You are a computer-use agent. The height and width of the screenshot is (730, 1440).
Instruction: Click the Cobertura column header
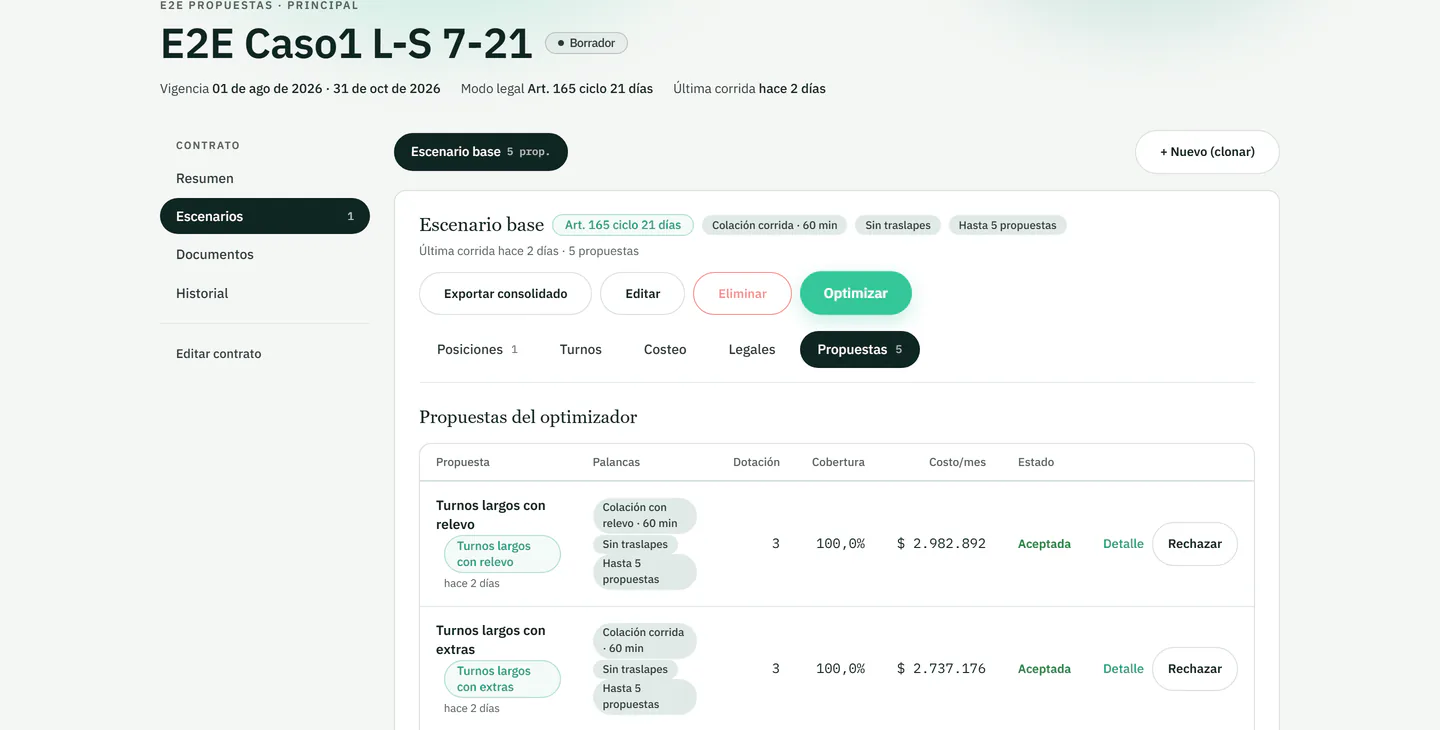point(838,462)
